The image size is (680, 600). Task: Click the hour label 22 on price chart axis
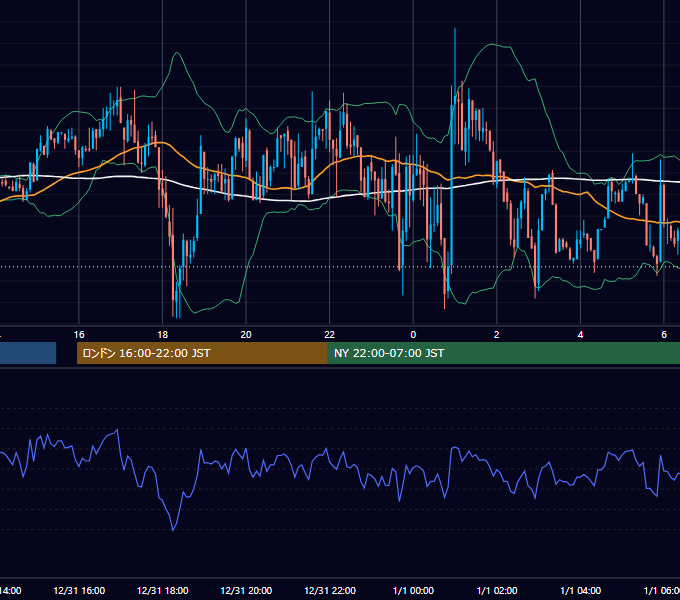tap(330, 335)
